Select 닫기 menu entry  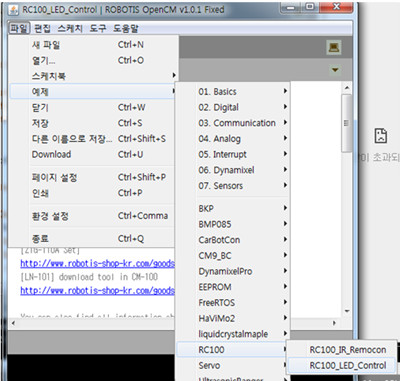(x=92, y=107)
